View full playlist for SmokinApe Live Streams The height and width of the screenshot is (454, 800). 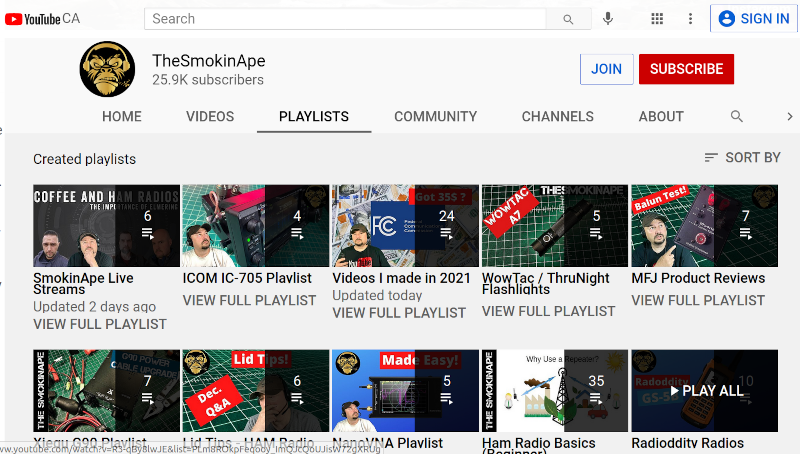[100, 324]
